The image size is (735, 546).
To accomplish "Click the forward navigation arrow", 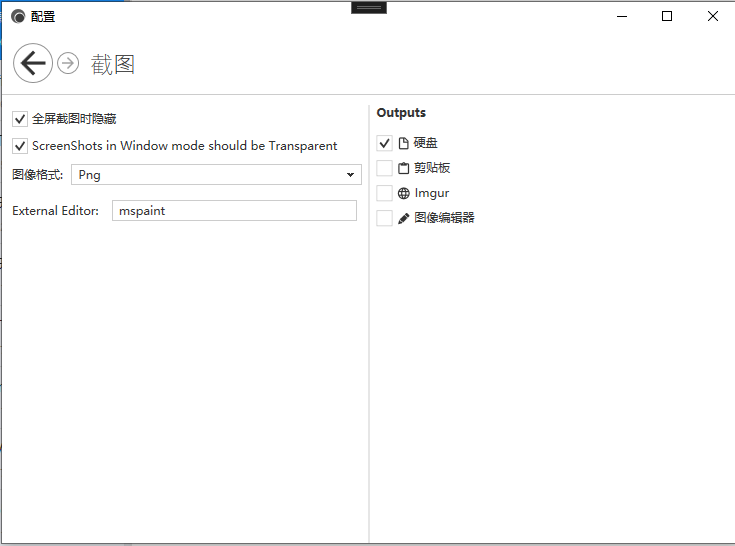I will (x=68, y=63).
